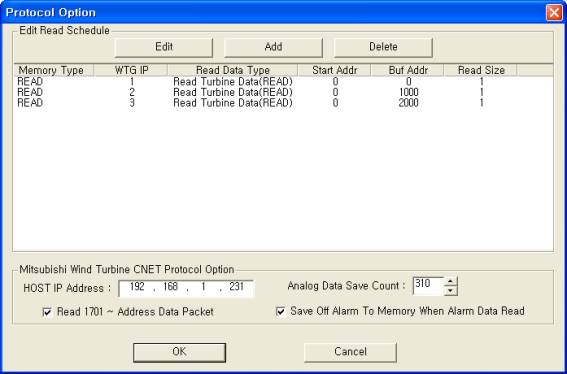This screenshot has width=567, height=374.
Task: Close the Protocol Option window
Action: (x=554, y=13)
